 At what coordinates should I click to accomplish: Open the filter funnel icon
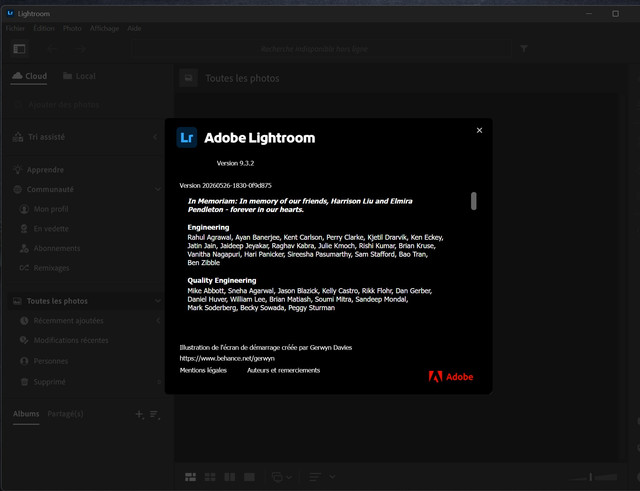(524, 49)
